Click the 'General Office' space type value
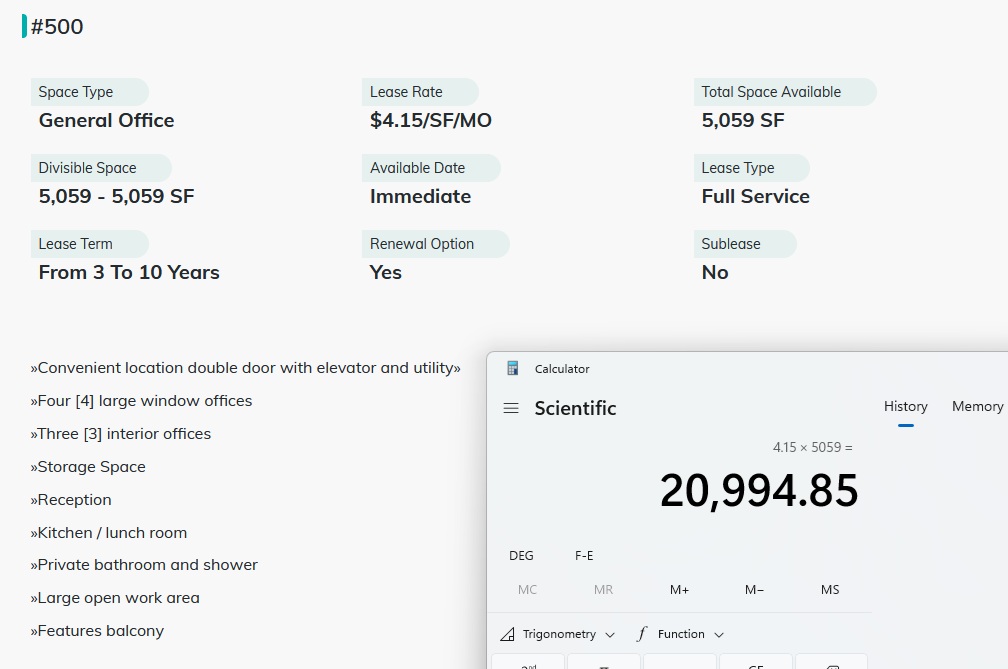Screen dimensions: 1008x669 click(x=107, y=120)
